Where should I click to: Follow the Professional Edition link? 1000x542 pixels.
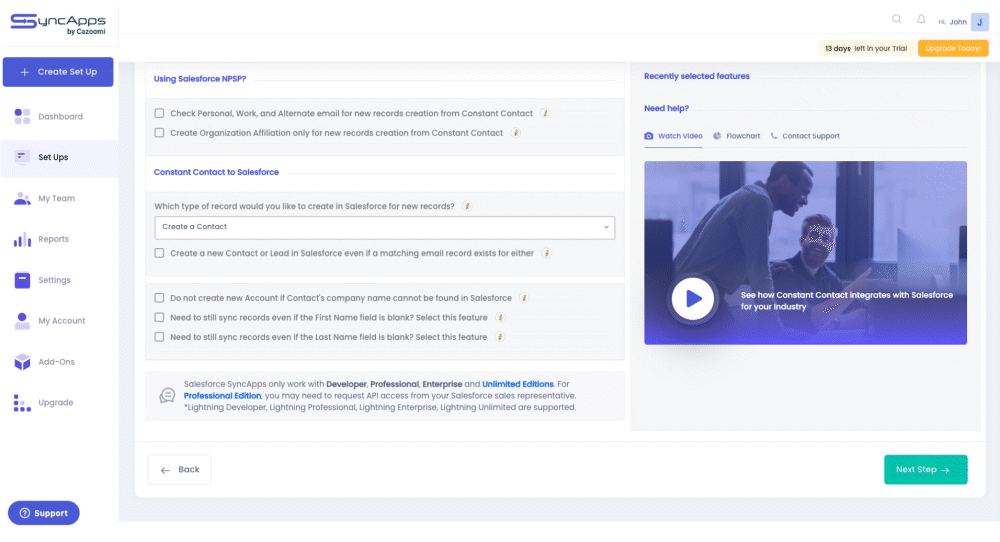click(223, 395)
